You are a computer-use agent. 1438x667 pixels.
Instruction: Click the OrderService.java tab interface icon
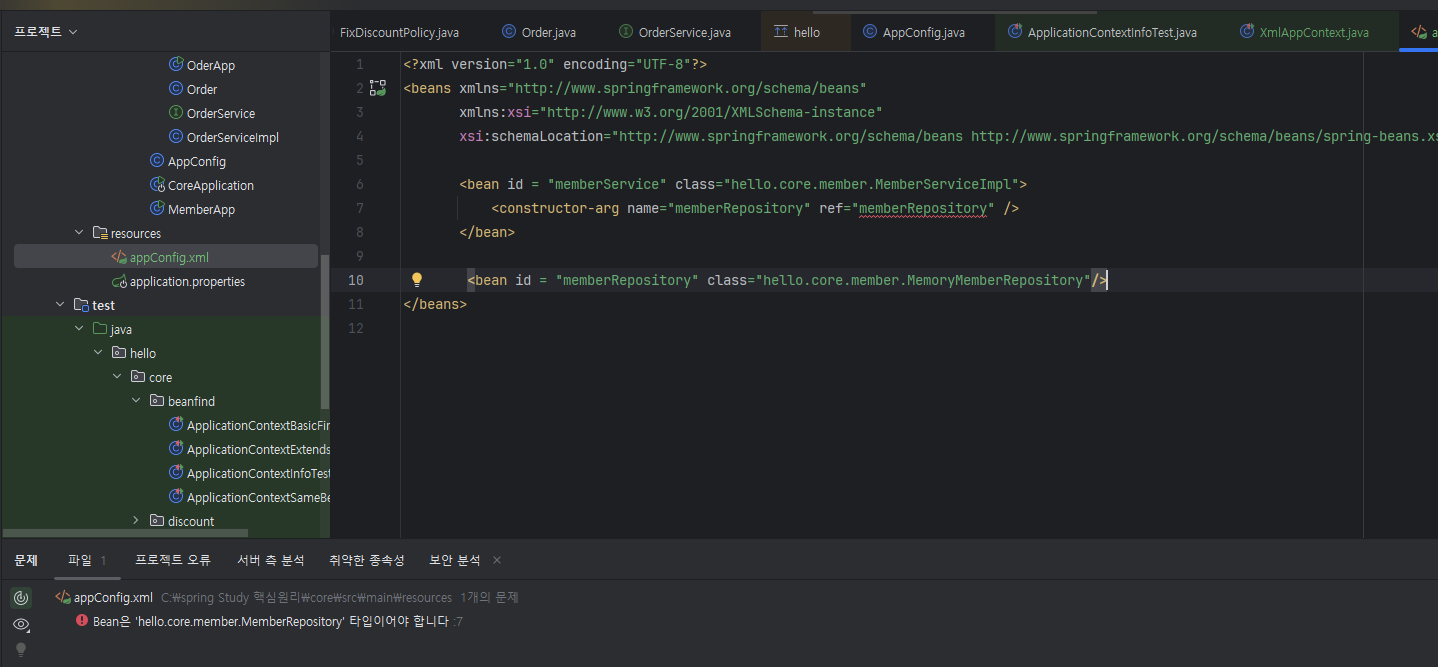(x=626, y=32)
